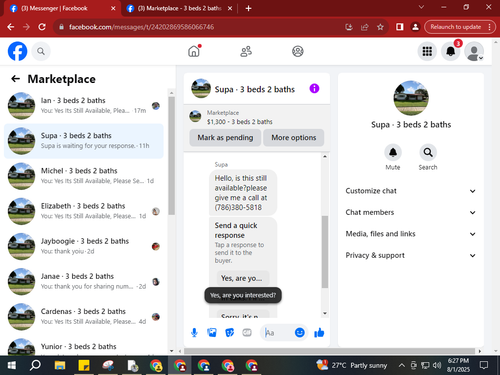Screen dimensions: 500x375
Task: Open Chrome side panel icon
Action: click(399, 27)
